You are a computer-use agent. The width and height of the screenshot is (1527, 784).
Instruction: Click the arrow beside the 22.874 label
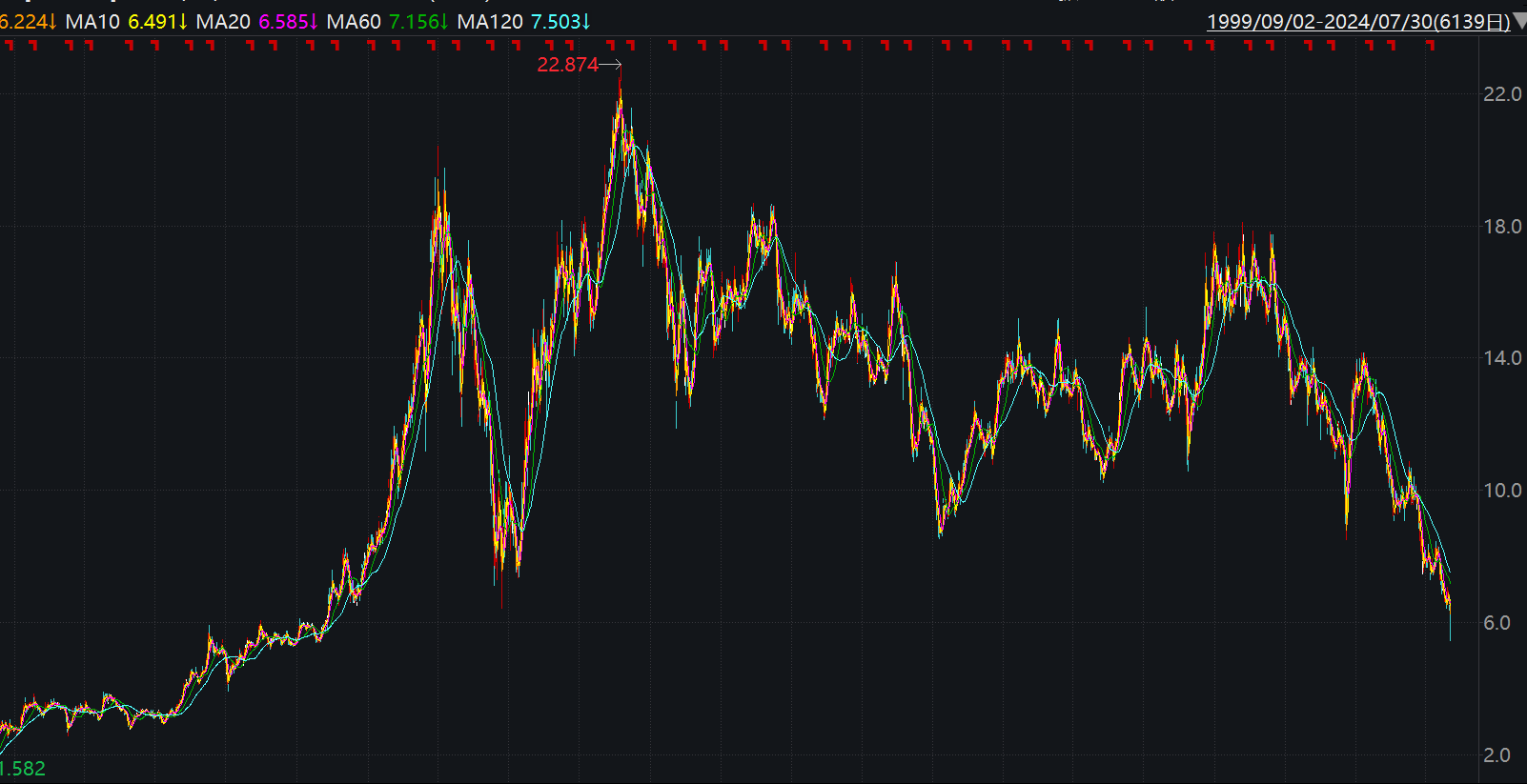click(x=611, y=65)
